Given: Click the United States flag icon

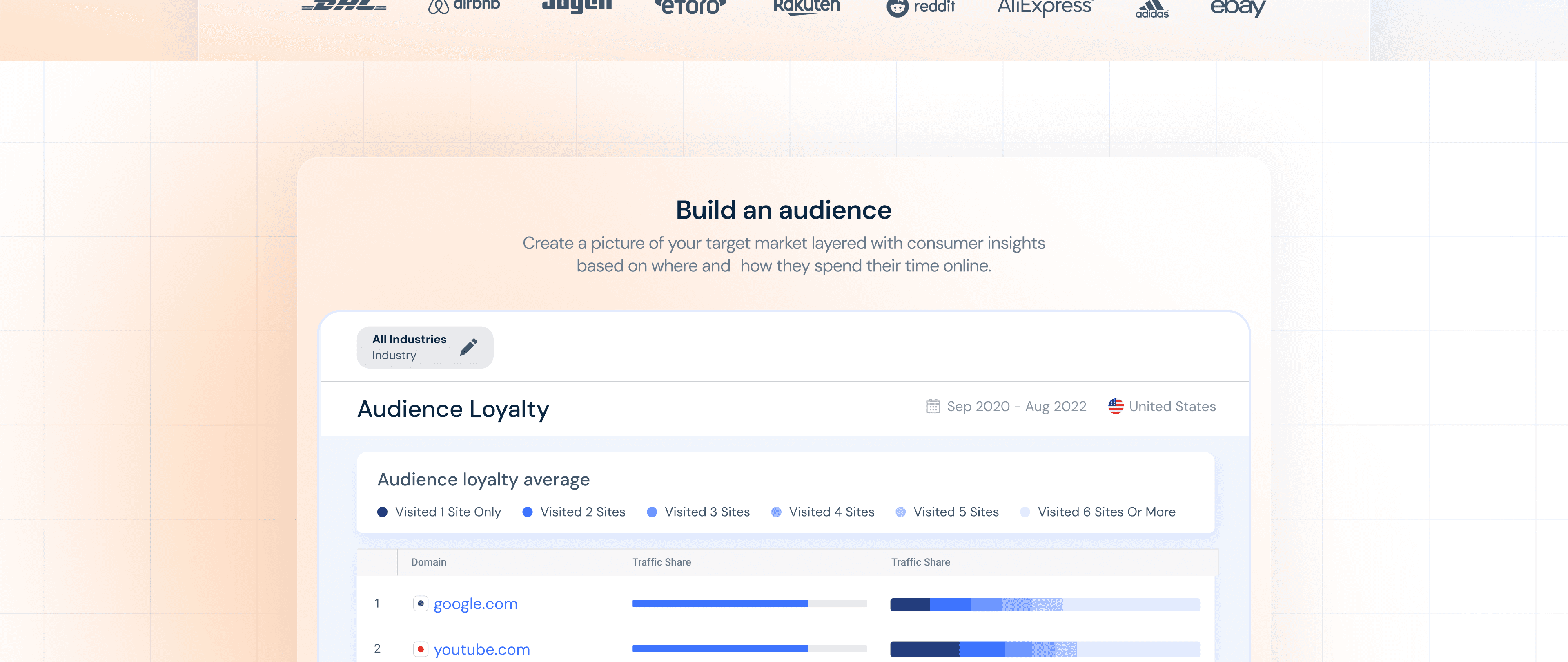Looking at the screenshot, I should (x=1115, y=406).
